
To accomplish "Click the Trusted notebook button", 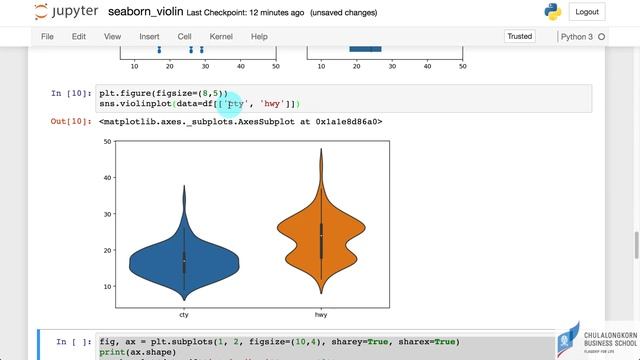I will pos(520,36).
